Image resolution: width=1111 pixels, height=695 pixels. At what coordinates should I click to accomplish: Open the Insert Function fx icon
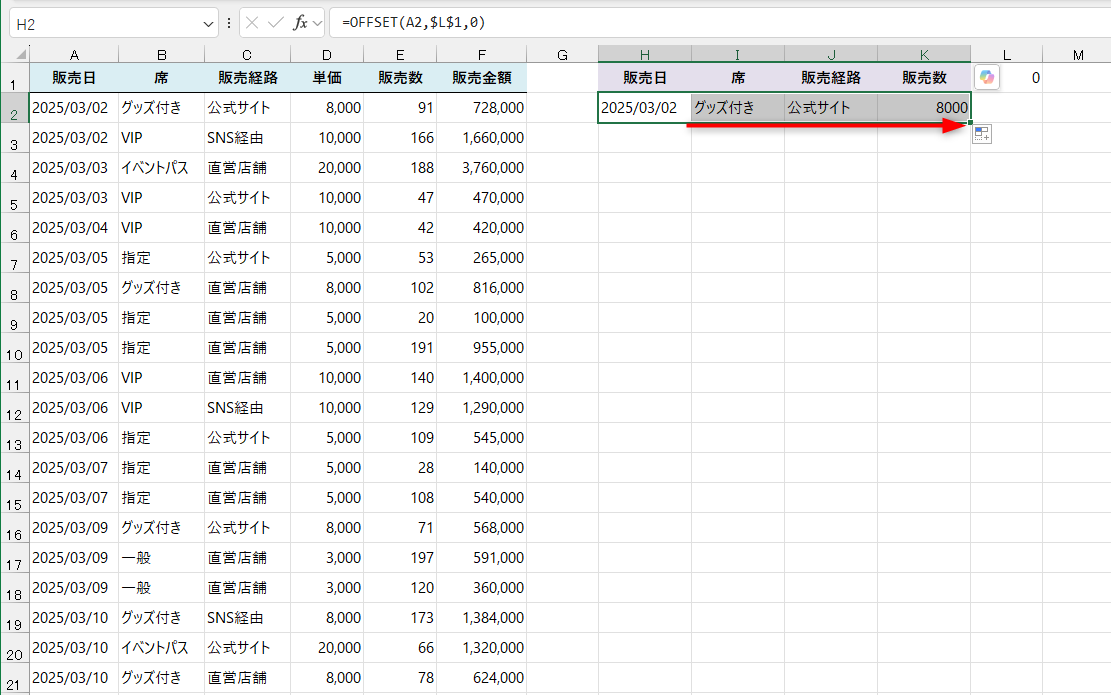pos(300,23)
